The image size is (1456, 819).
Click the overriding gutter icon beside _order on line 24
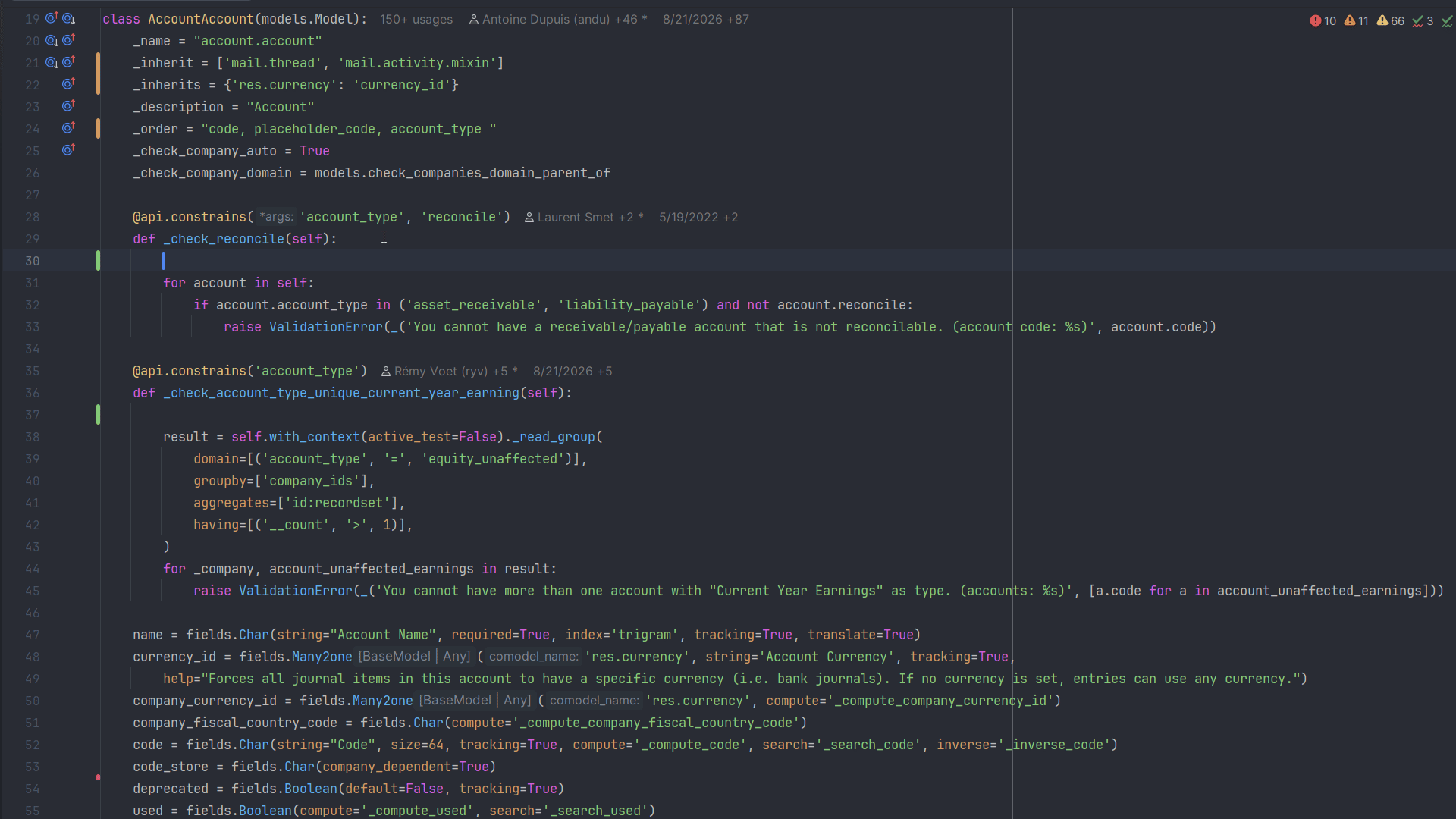tap(68, 128)
